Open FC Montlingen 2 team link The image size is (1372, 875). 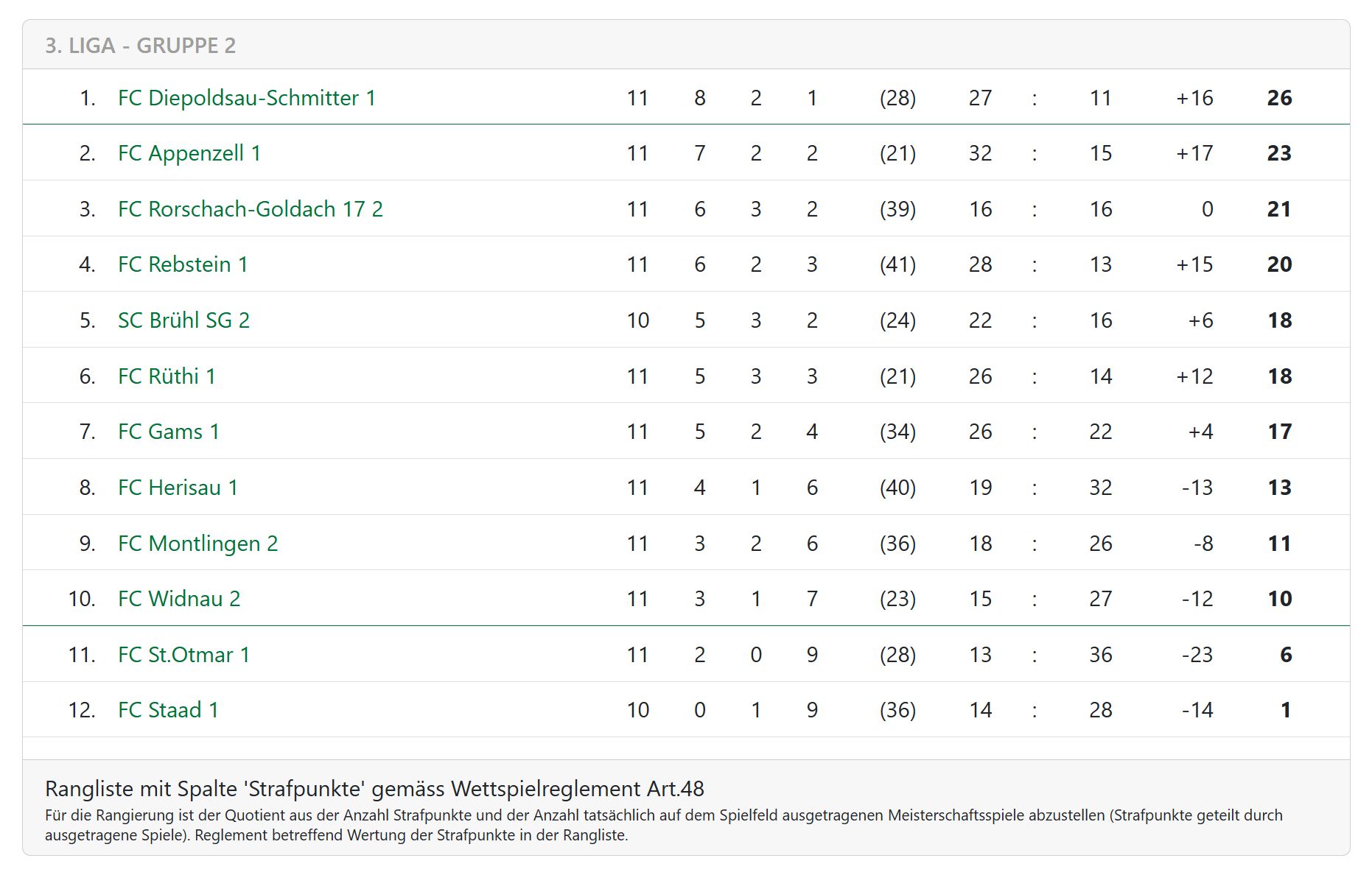198,544
